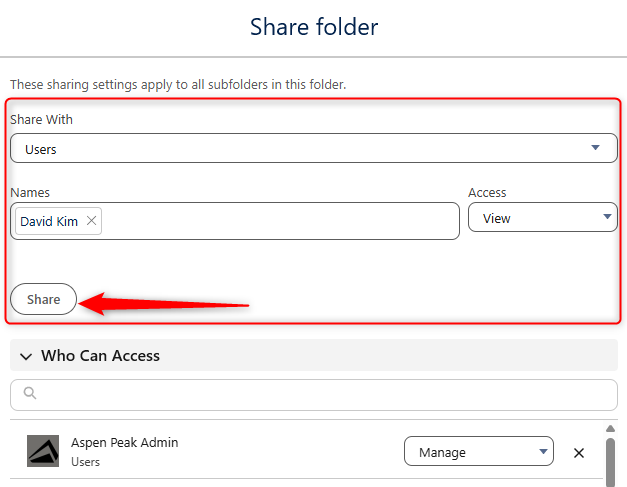Click into the Who Can Access search field
The height and width of the screenshot is (487, 627).
(314, 395)
